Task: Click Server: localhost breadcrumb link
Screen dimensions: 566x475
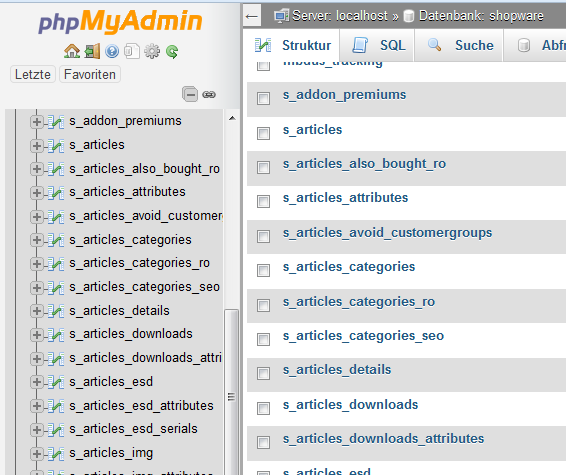Action: pyautogui.click(x=340, y=16)
